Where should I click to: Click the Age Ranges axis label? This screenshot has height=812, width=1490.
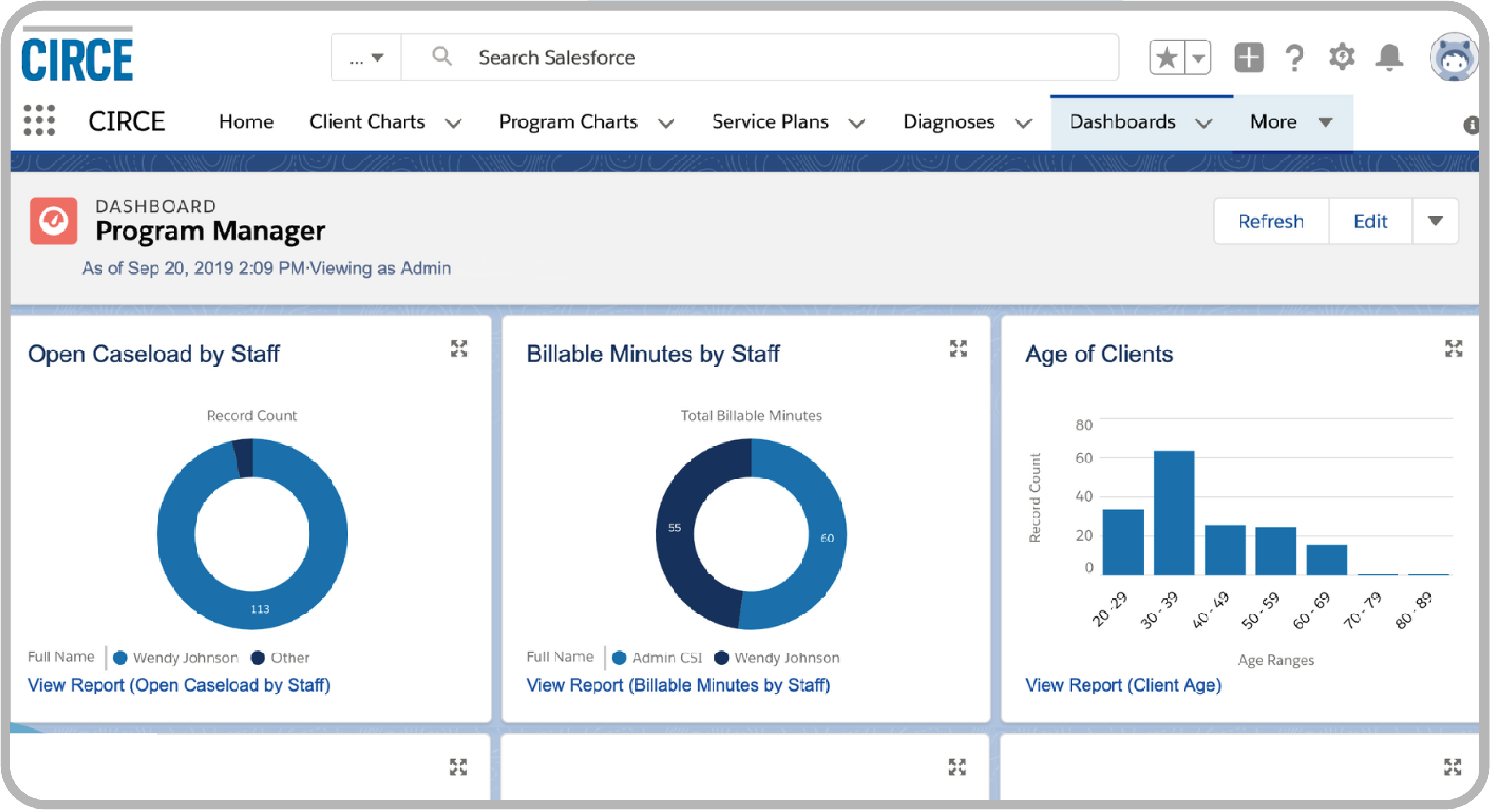click(1275, 660)
